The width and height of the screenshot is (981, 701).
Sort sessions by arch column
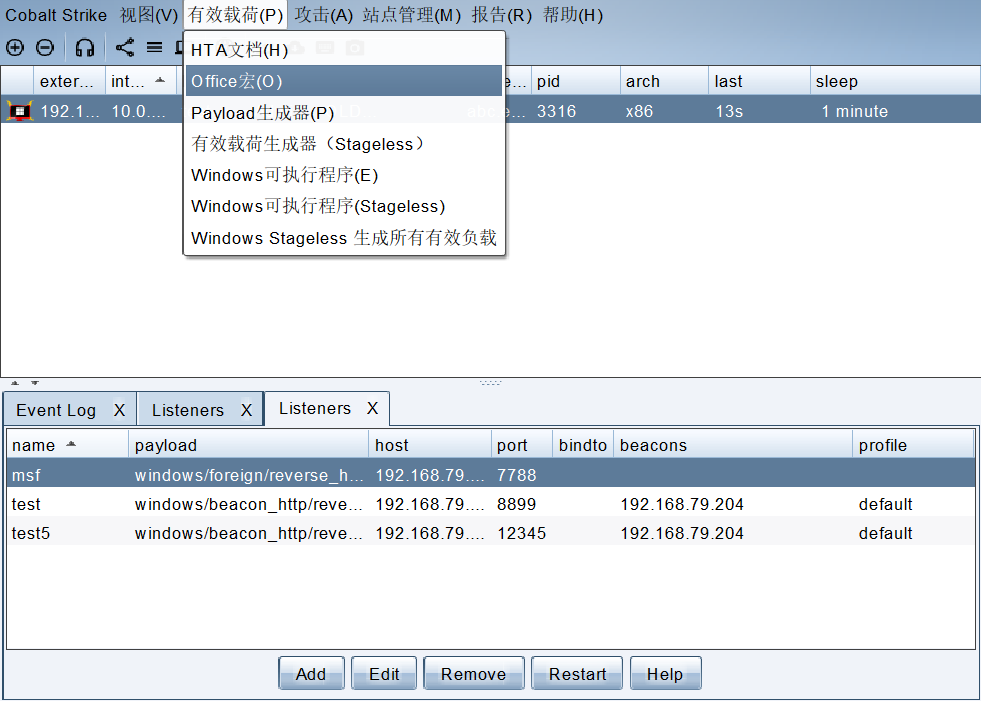664,81
